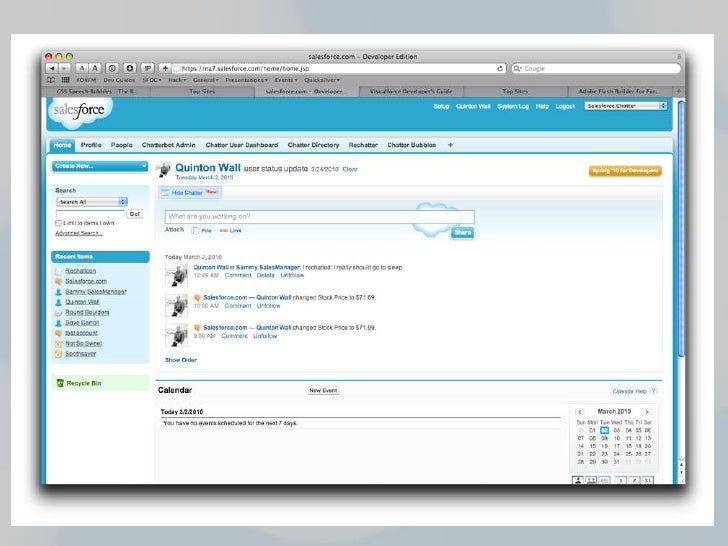Open Sammy SalesManager in Recent Items
This screenshot has height=546, width=728.
(x=96, y=292)
